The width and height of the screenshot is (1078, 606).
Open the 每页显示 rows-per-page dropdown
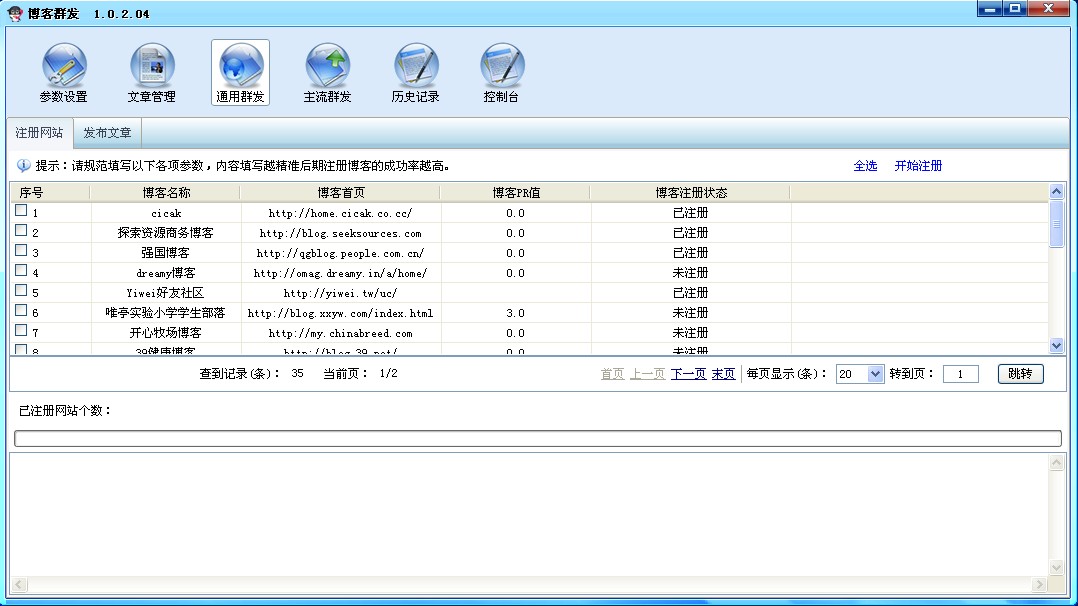[x=876, y=374]
